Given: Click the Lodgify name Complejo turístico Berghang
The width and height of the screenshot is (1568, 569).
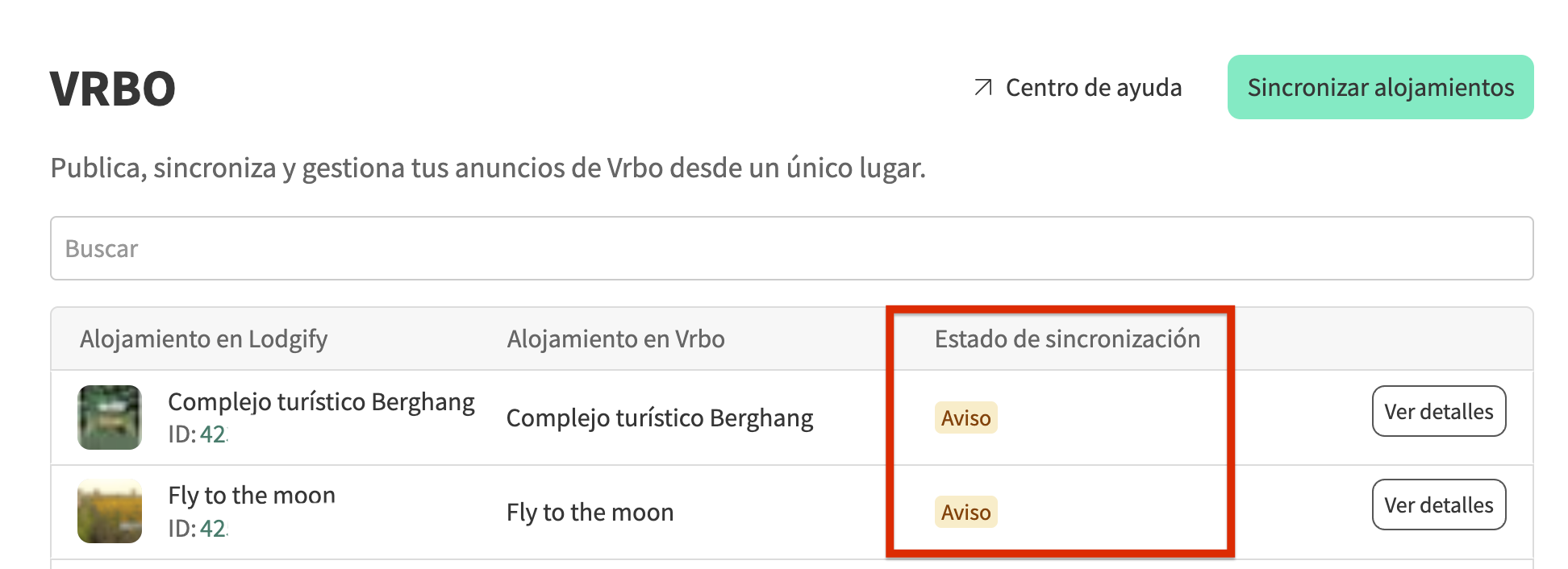Looking at the screenshot, I should click(x=321, y=401).
